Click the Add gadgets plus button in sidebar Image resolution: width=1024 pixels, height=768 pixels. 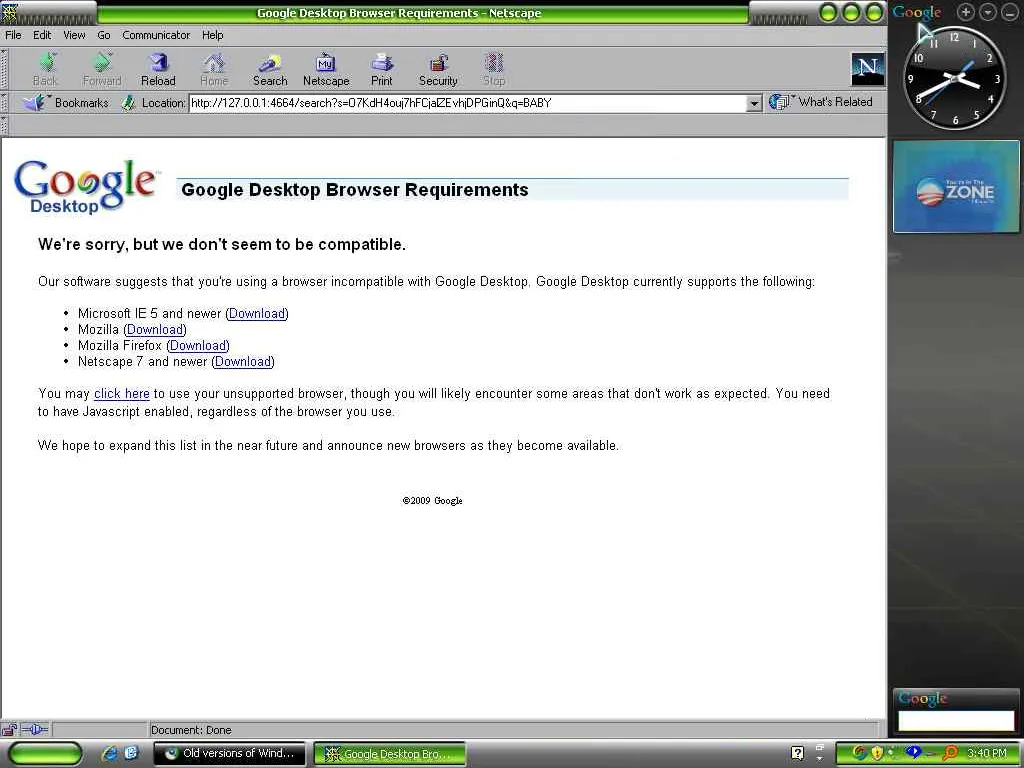point(966,12)
